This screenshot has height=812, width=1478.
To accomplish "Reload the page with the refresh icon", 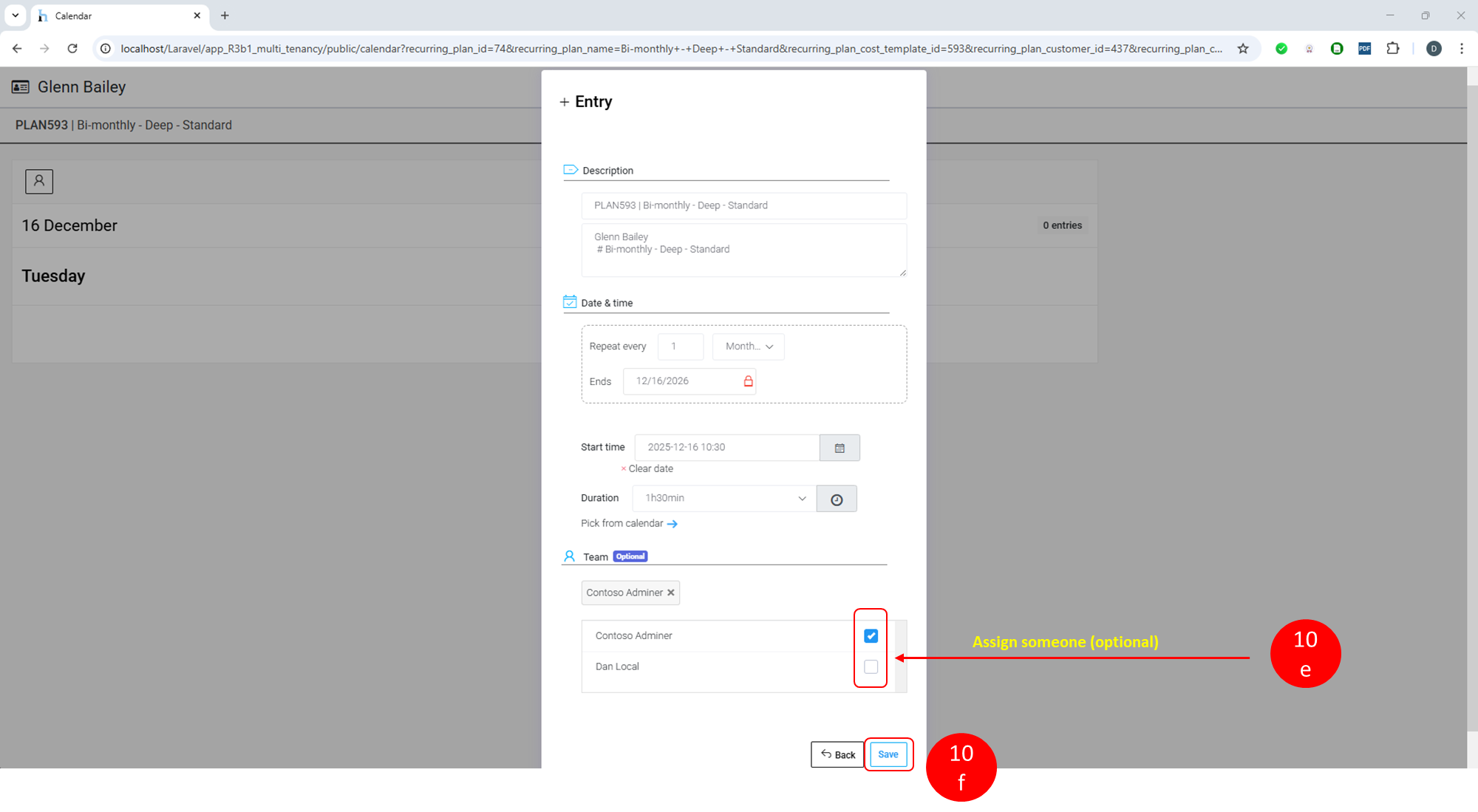I will point(72,49).
